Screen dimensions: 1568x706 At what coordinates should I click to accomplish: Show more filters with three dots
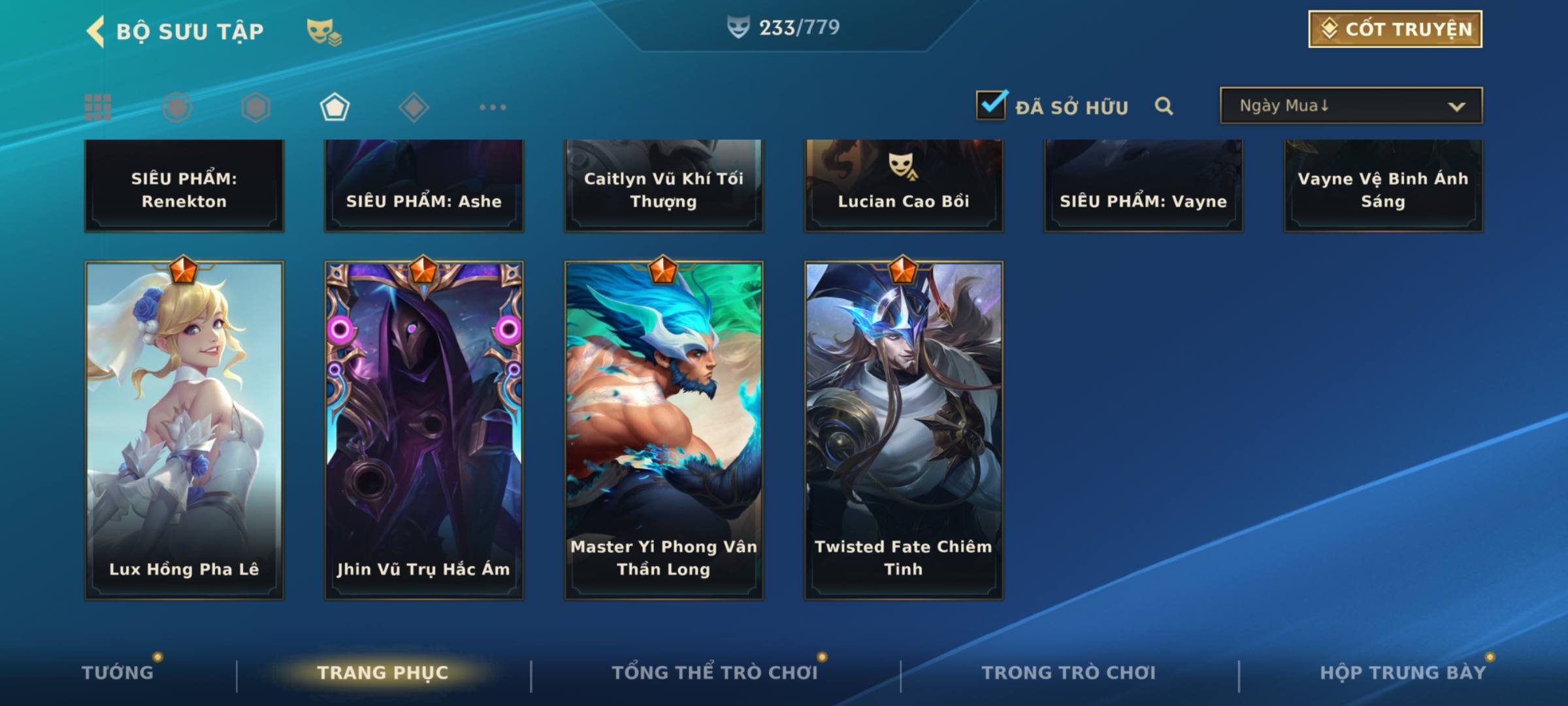(x=493, y=107)
